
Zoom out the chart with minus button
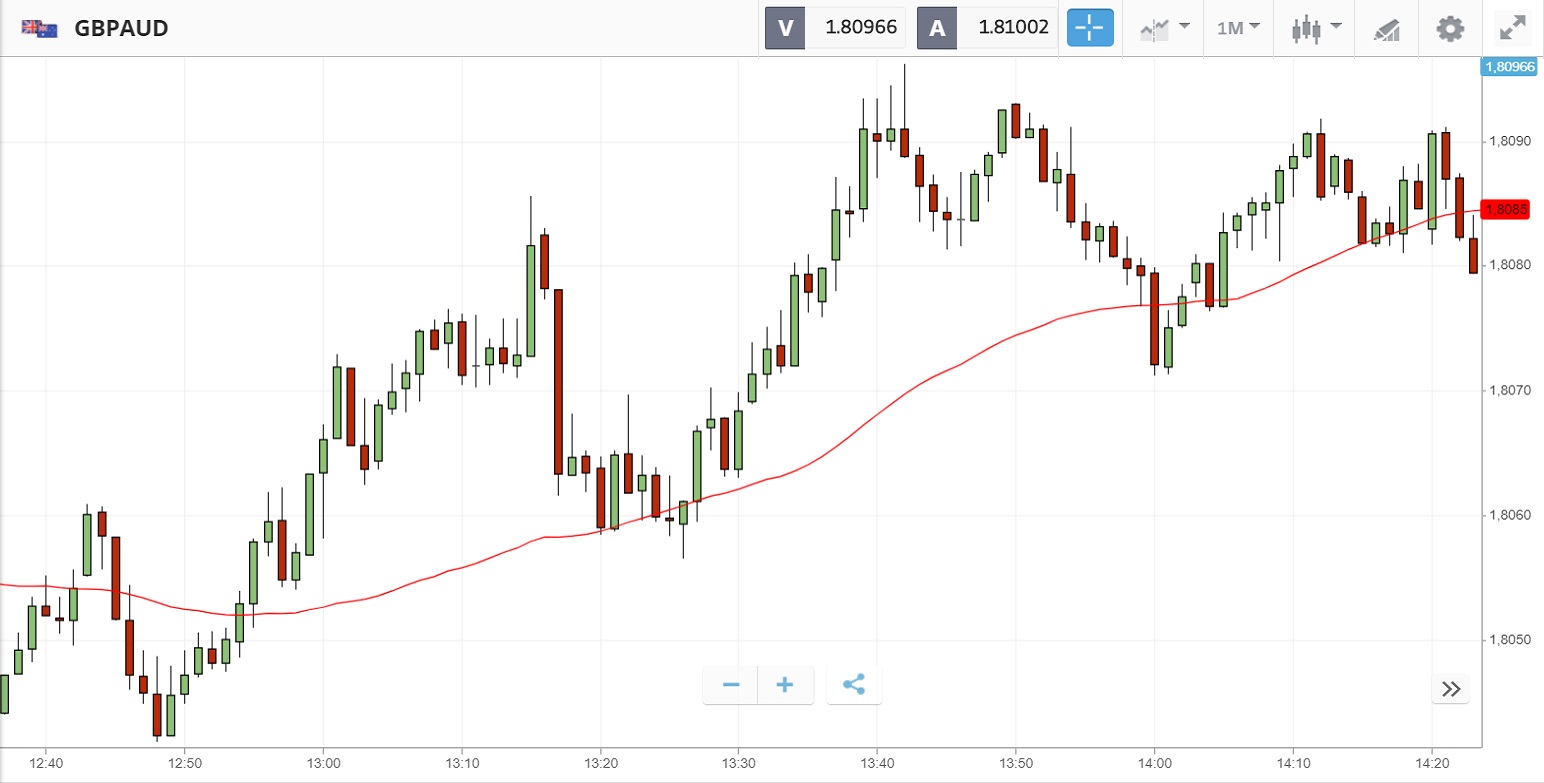point(731,685)
